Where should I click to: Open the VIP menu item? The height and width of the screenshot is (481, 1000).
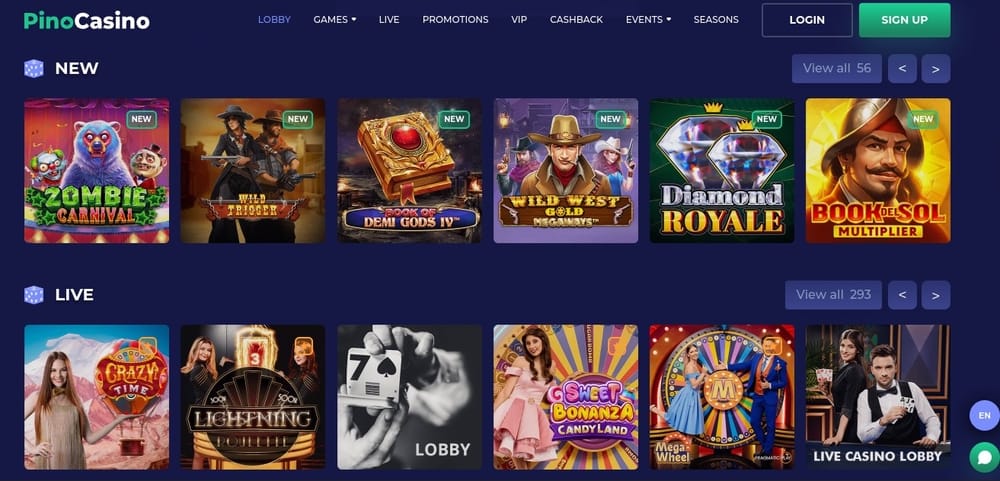[519, 20]
